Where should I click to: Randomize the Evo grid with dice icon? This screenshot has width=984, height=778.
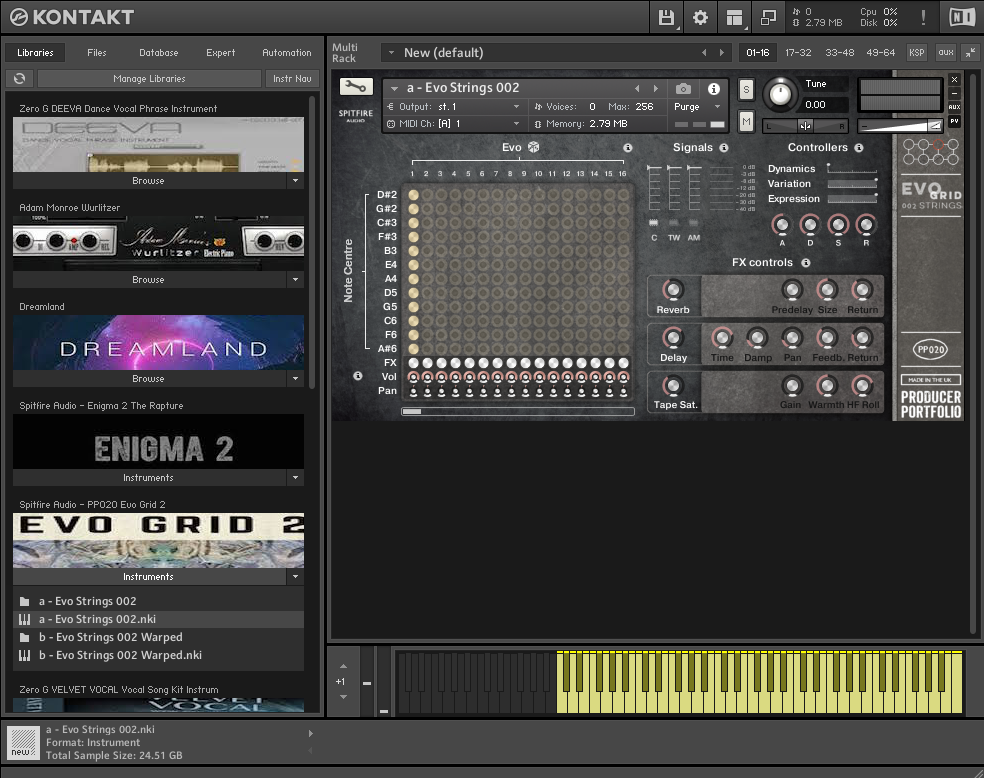[533, 147]
